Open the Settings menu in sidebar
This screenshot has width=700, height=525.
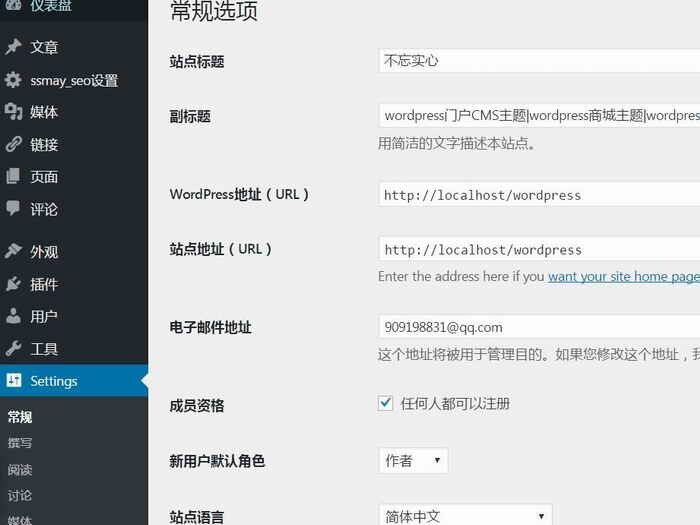54,381
